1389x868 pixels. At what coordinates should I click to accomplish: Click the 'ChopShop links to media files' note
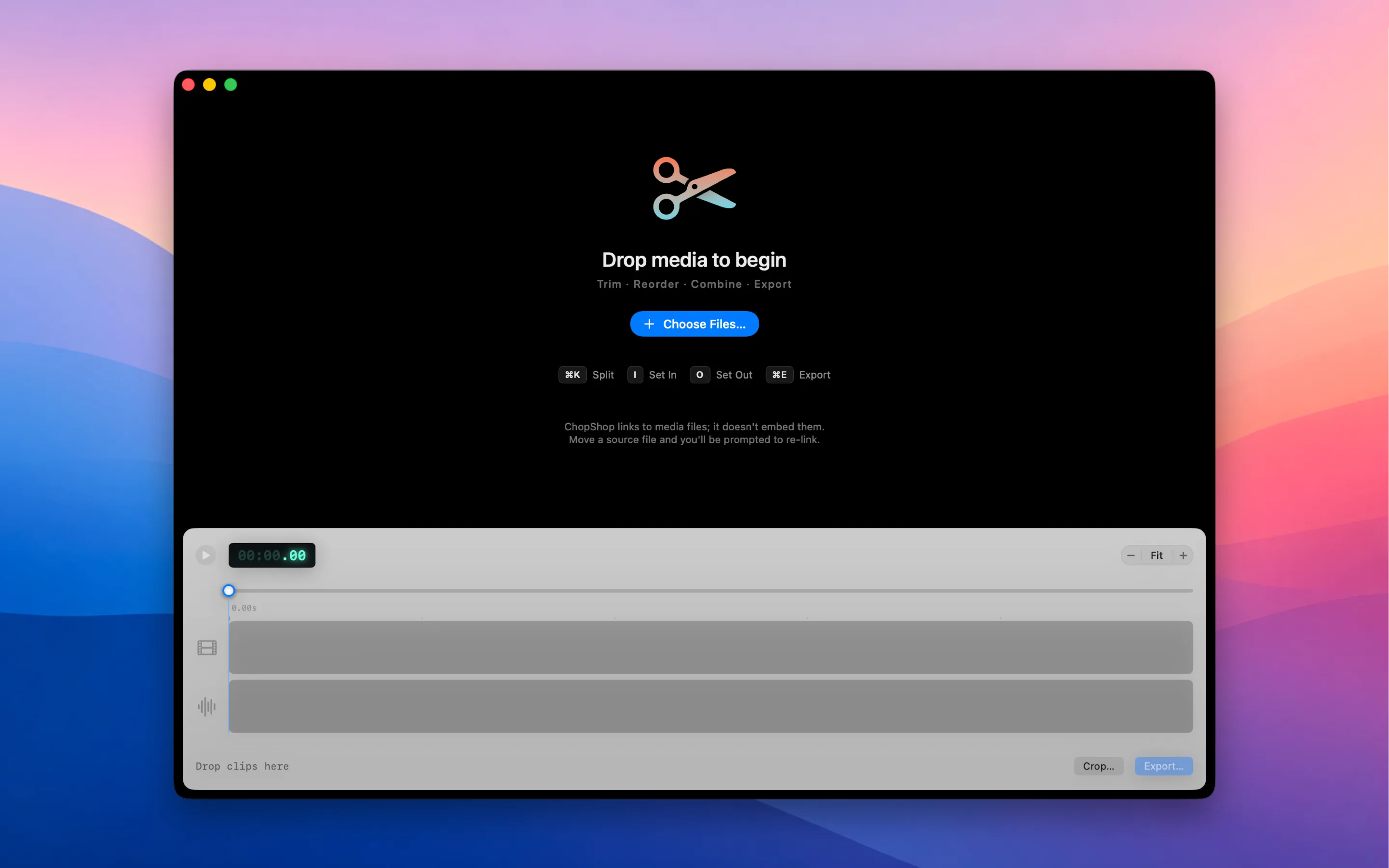click(694, 427)
